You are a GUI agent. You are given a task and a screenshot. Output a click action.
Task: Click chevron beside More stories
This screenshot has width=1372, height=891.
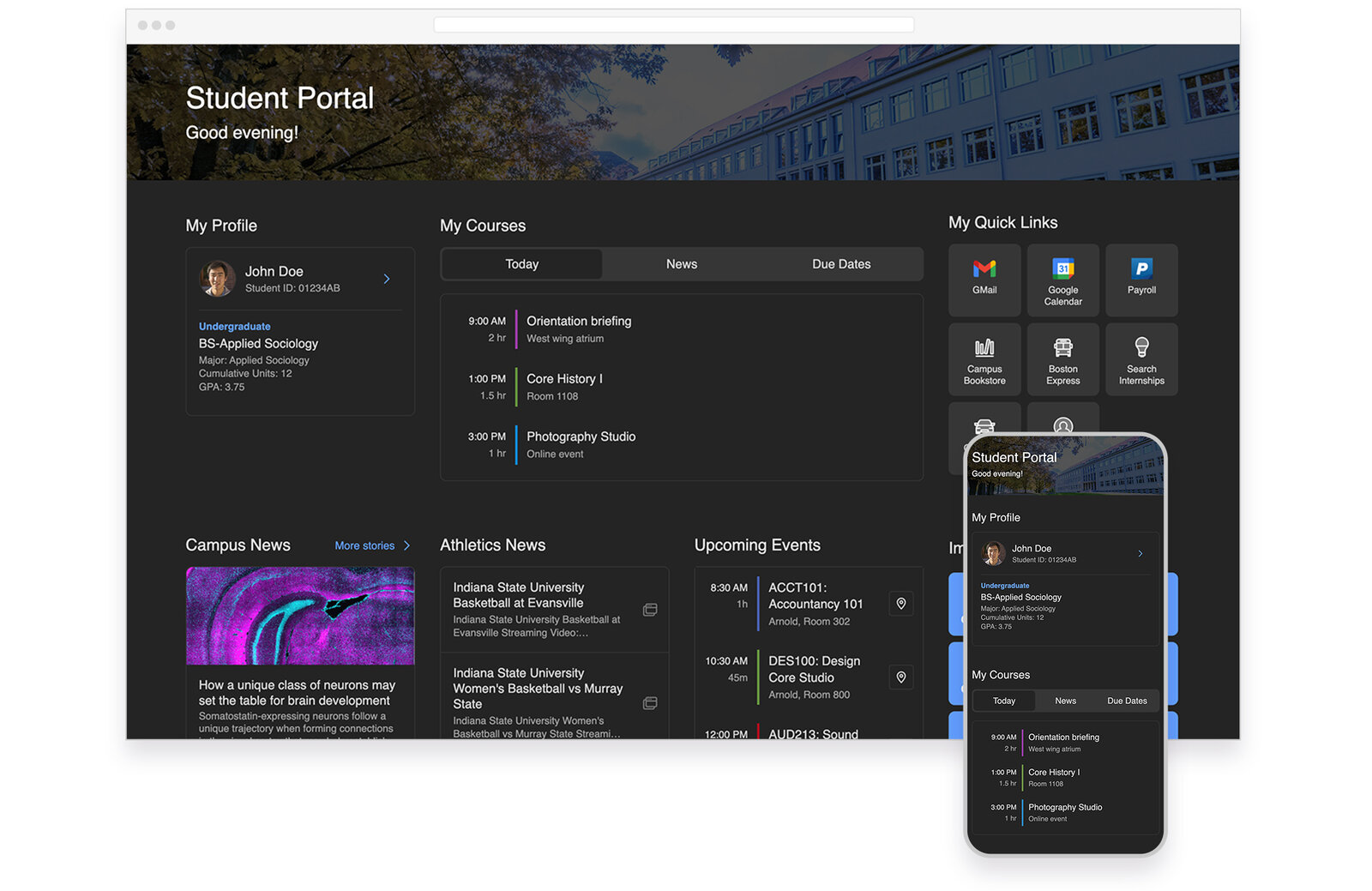(406, 545)
